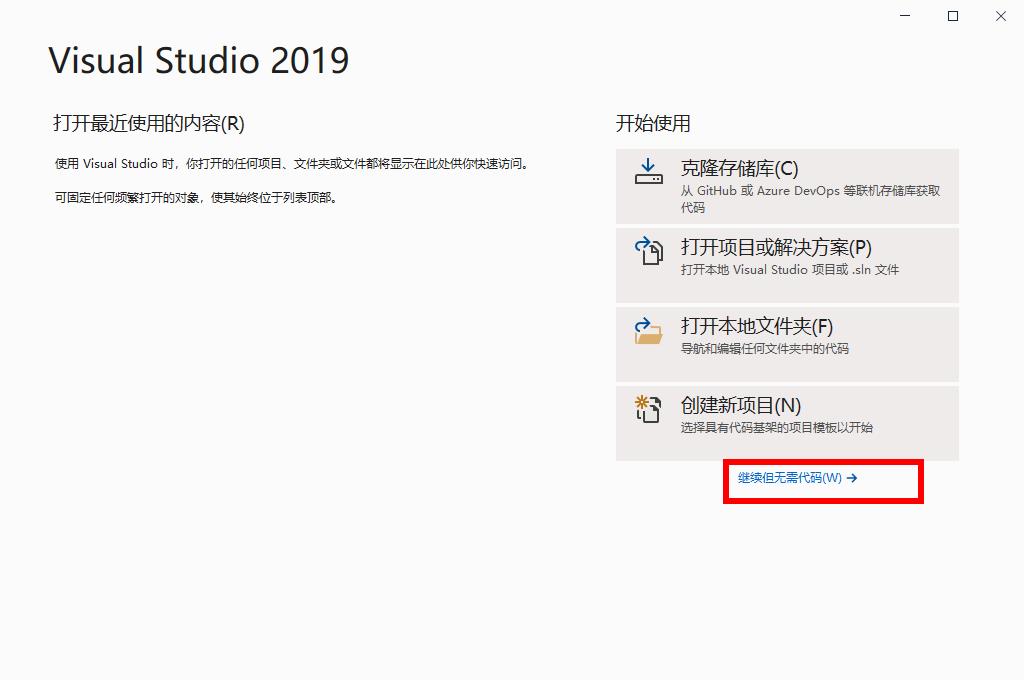1024x680 pixels.
Task: Click the open project or solution icon
Action: (648, 250)
